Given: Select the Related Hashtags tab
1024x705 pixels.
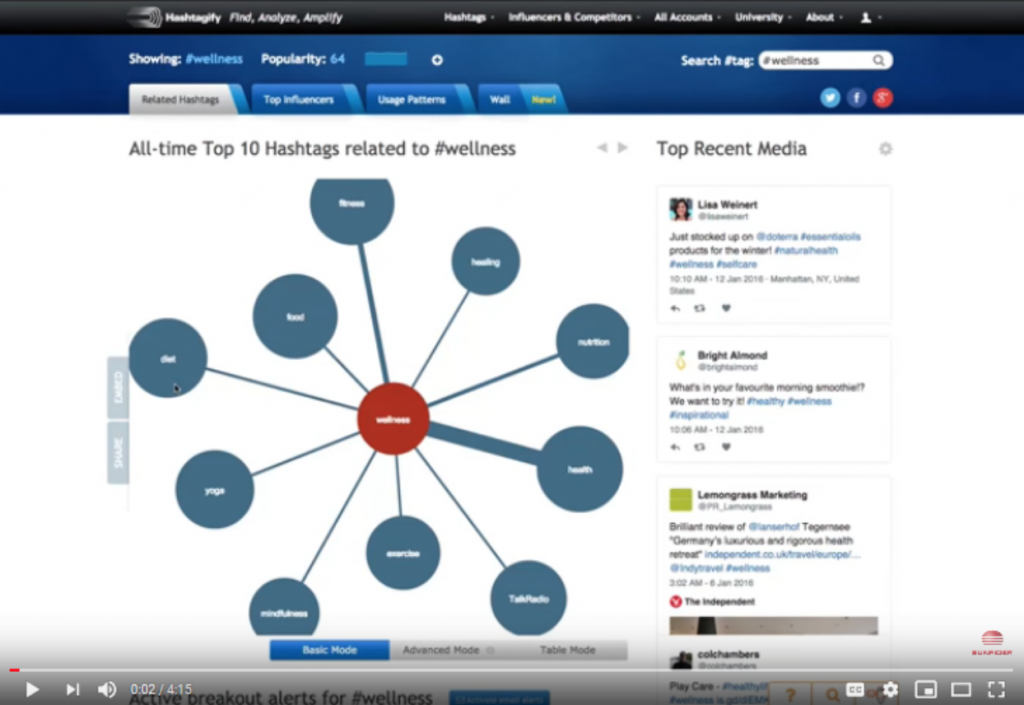Looking at the screenshot, I should pyautogui.click(x=181, y=99).
